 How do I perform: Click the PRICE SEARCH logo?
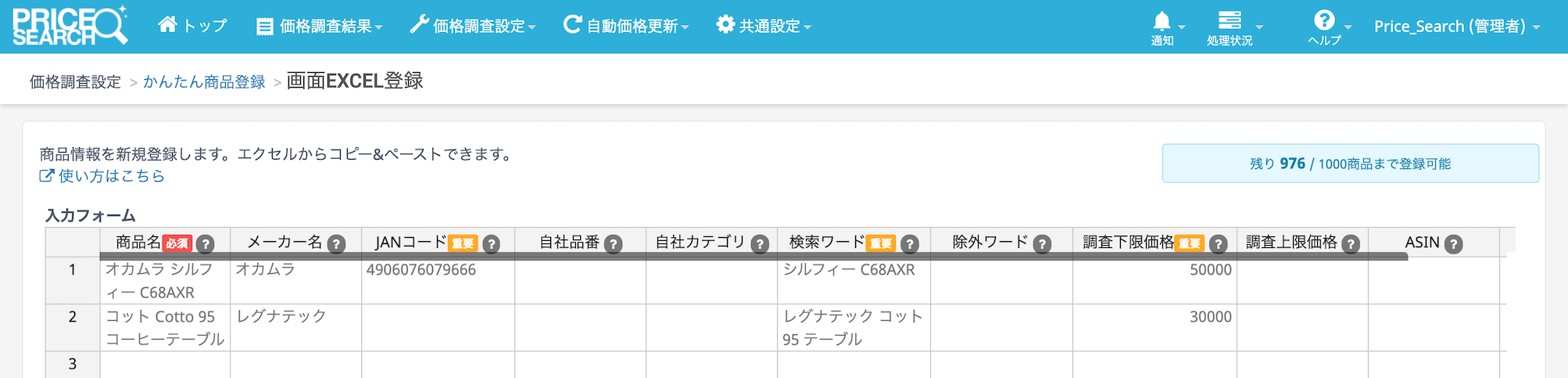tap(70, 27)
